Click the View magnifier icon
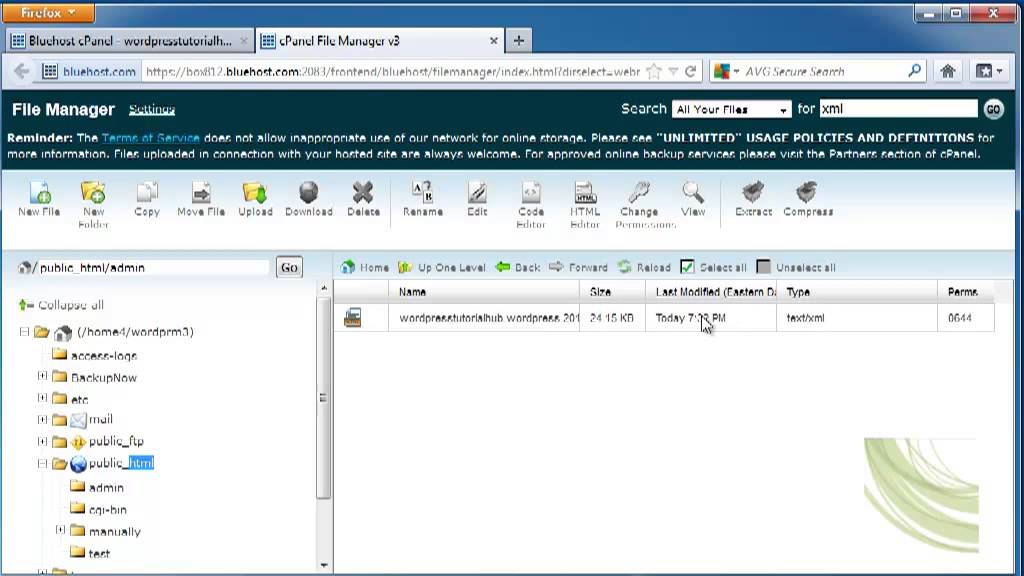 [693, 199]
